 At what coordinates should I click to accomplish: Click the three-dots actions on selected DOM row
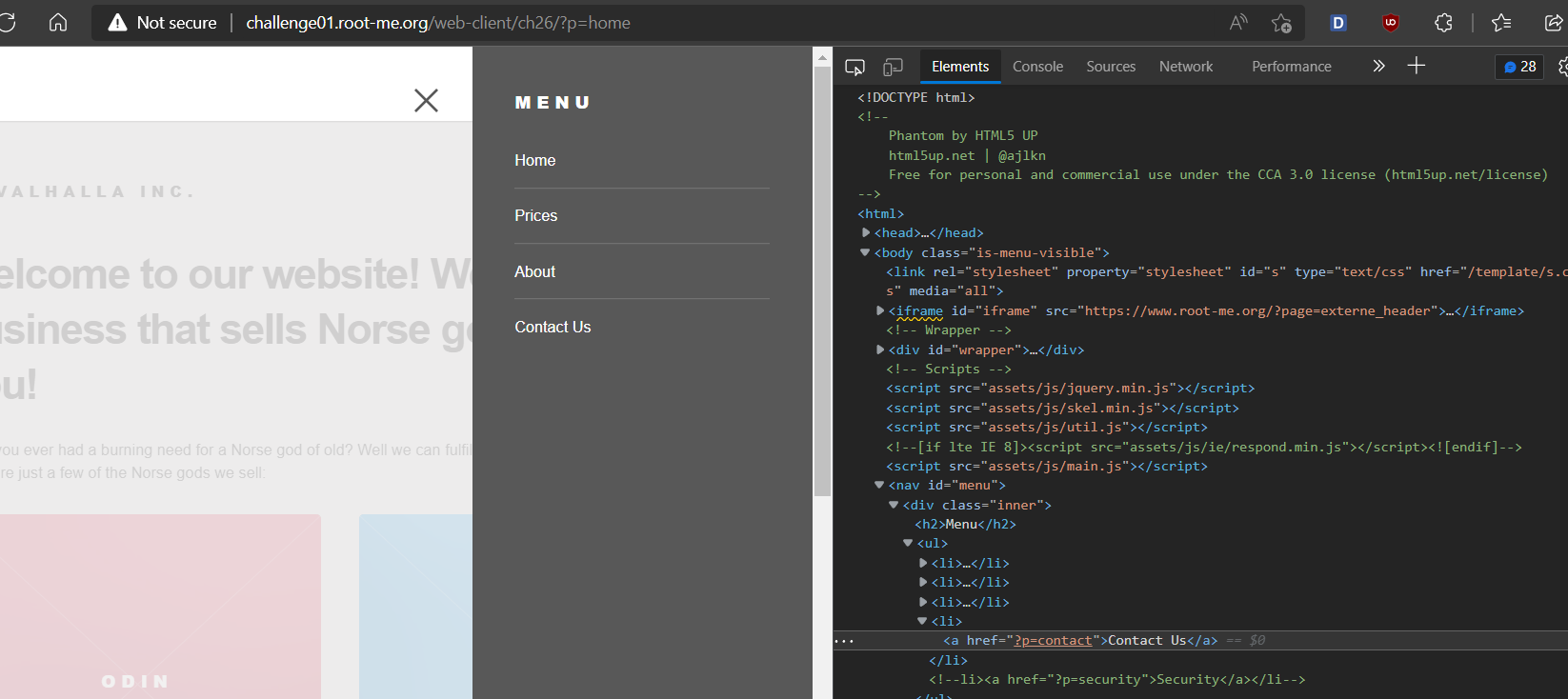tap(844, 641)
